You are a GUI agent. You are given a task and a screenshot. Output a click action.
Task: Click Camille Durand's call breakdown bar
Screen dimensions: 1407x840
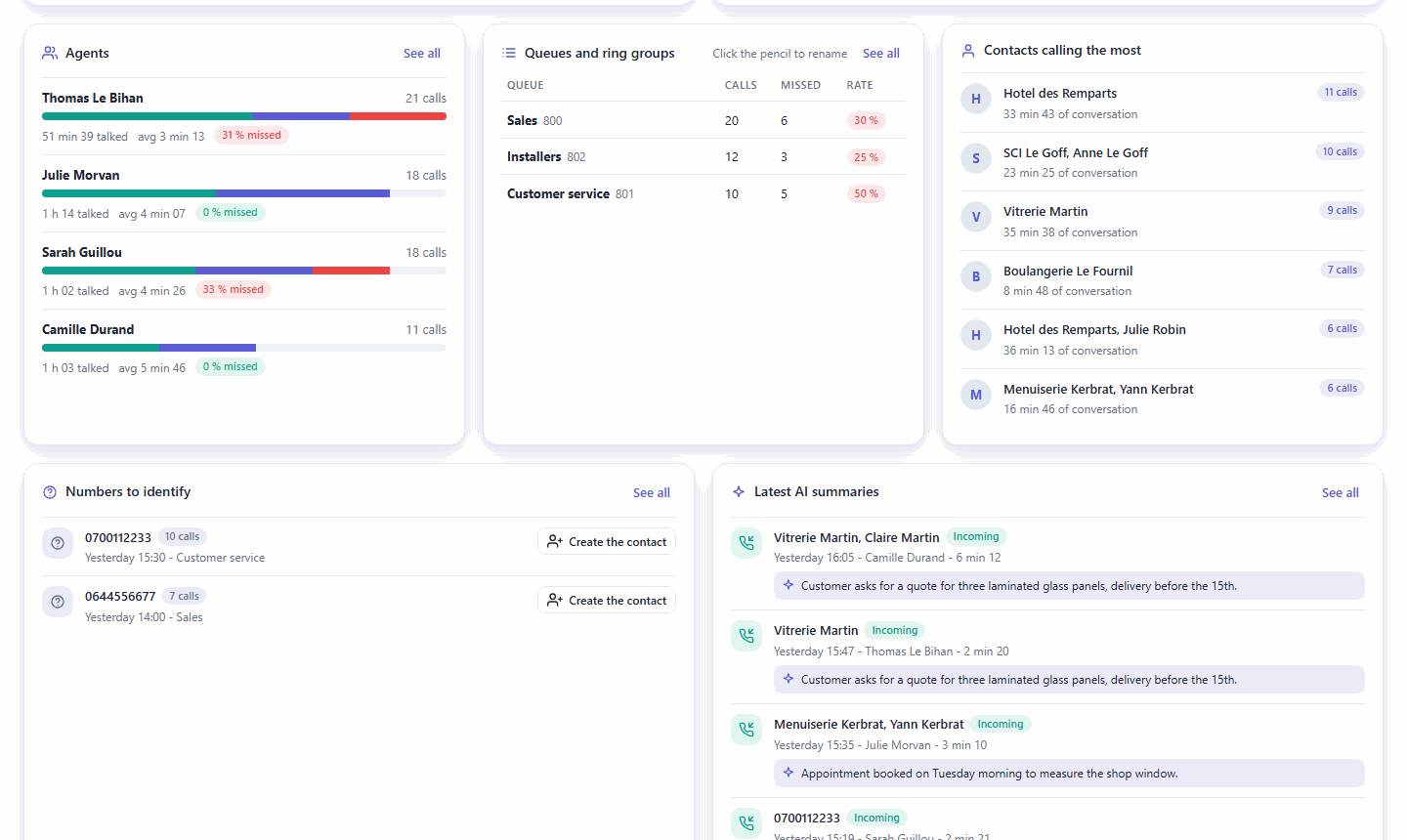coord(244,348)
